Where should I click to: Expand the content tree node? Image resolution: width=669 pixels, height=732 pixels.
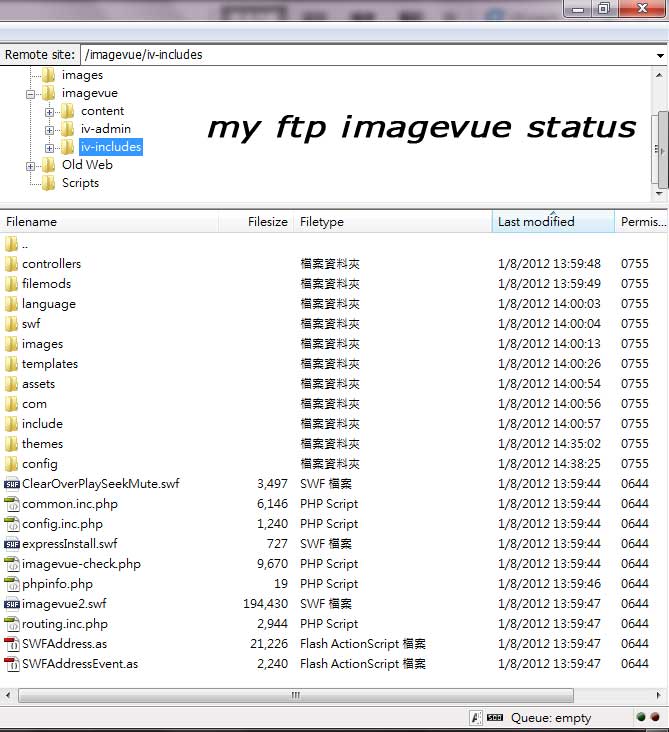49,112
